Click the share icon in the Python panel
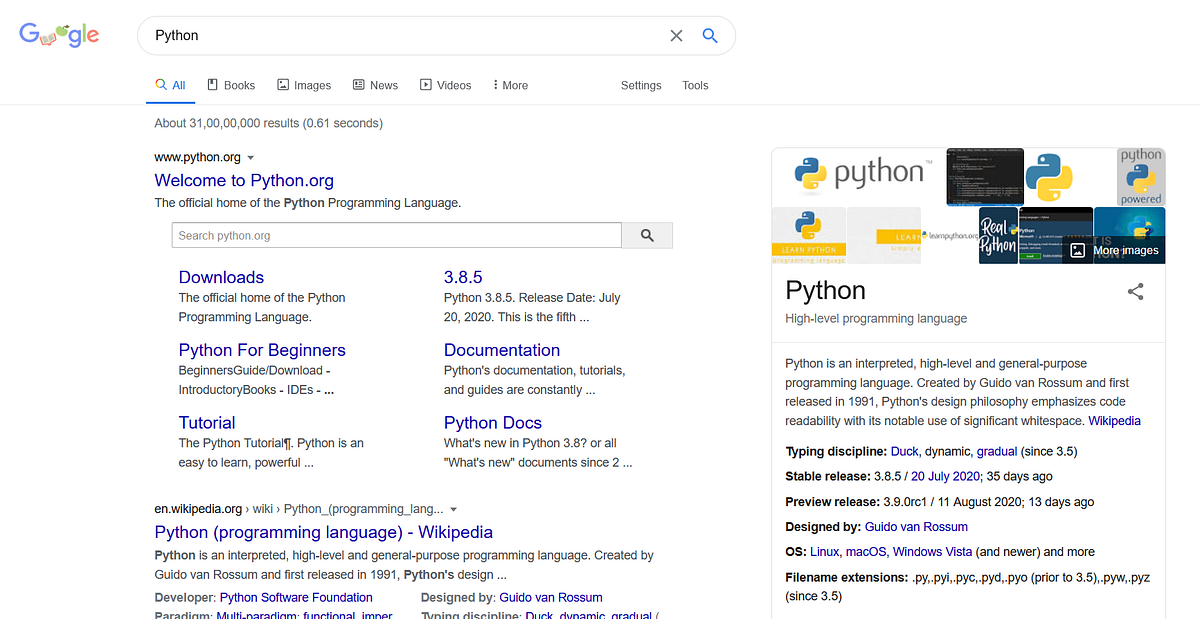The width and height of the screenshot is (1200, 619). coord(1135,291)
